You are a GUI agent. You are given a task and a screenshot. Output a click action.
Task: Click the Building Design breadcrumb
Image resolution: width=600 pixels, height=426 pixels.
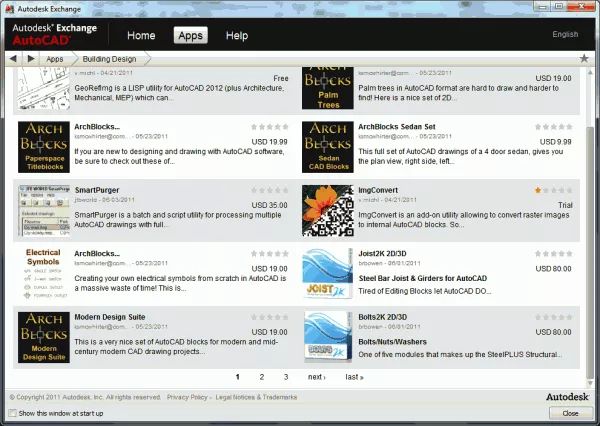[x=109, y=59]
